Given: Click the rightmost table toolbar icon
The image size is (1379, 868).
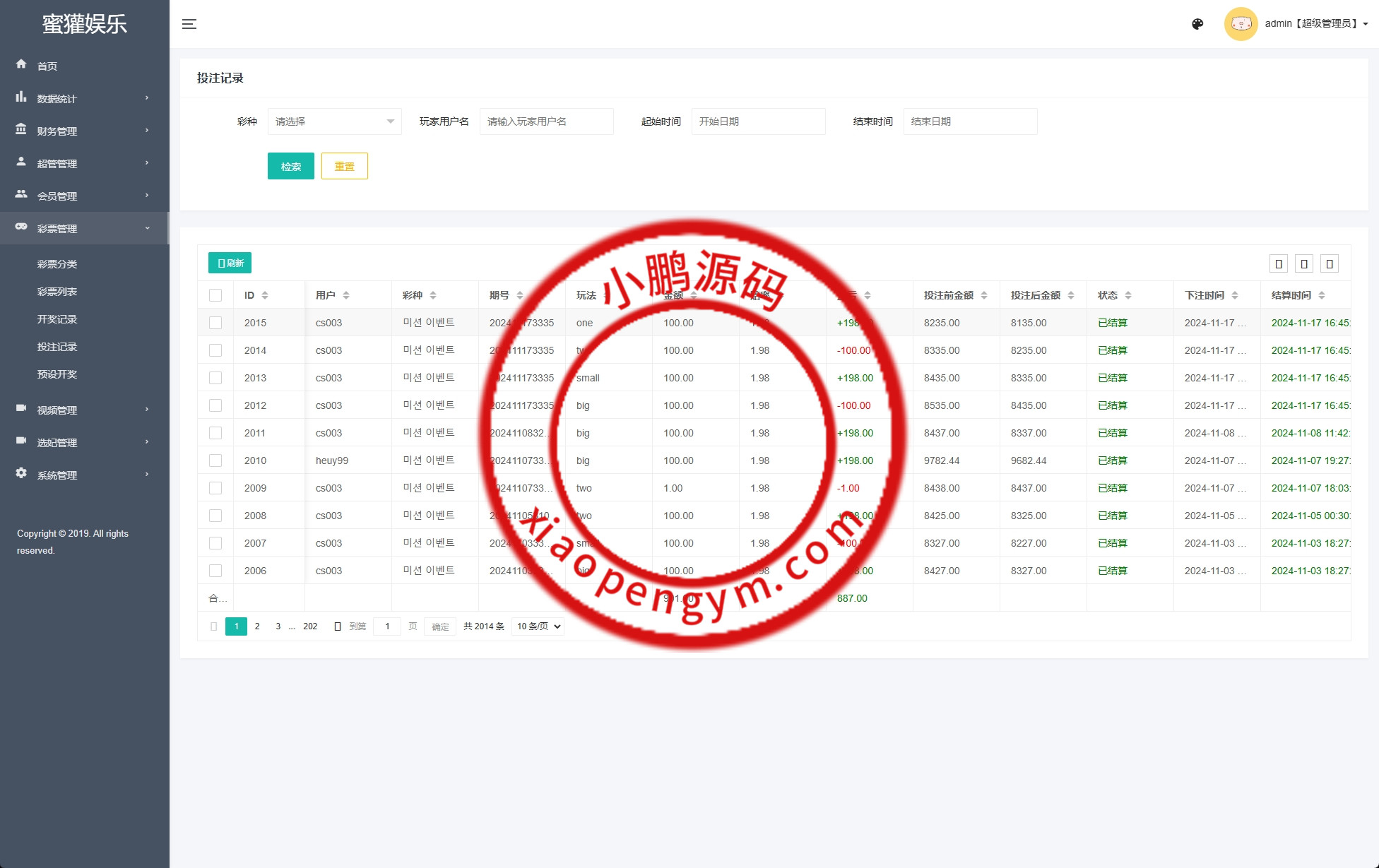Looking at the screenshot, I should pos(1330,264).
